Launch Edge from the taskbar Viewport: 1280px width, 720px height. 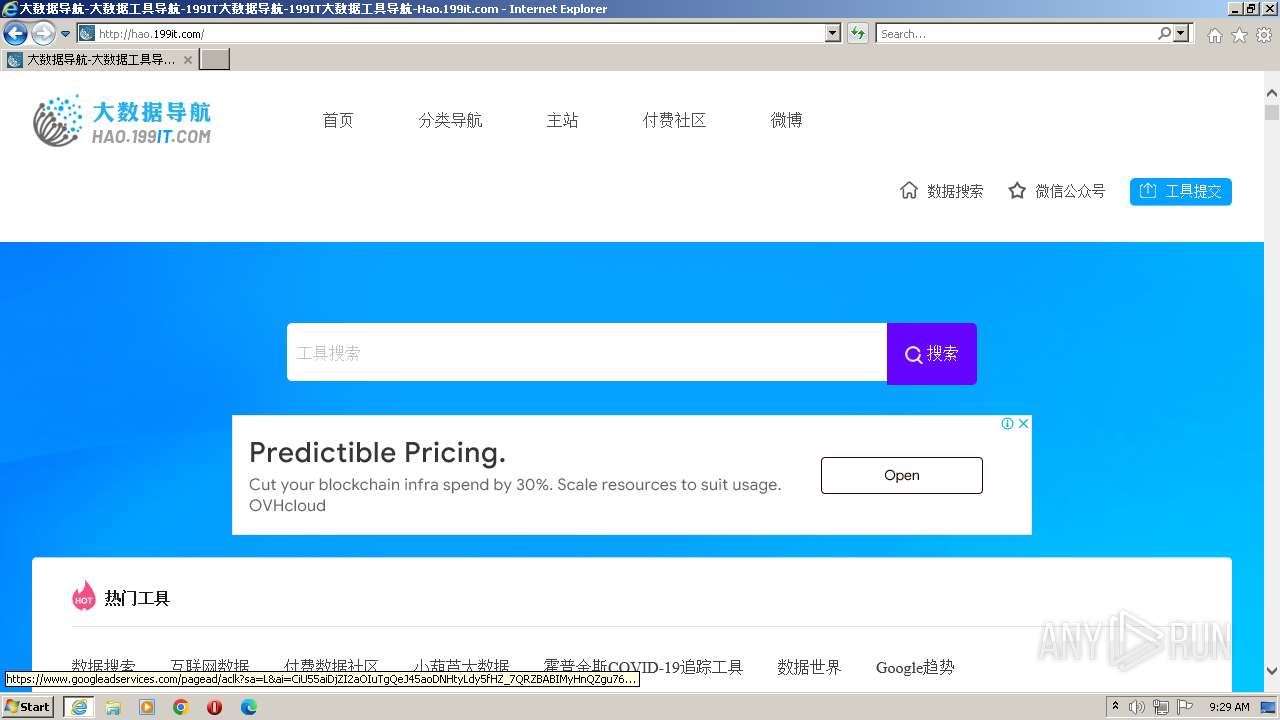click(249, 707)
